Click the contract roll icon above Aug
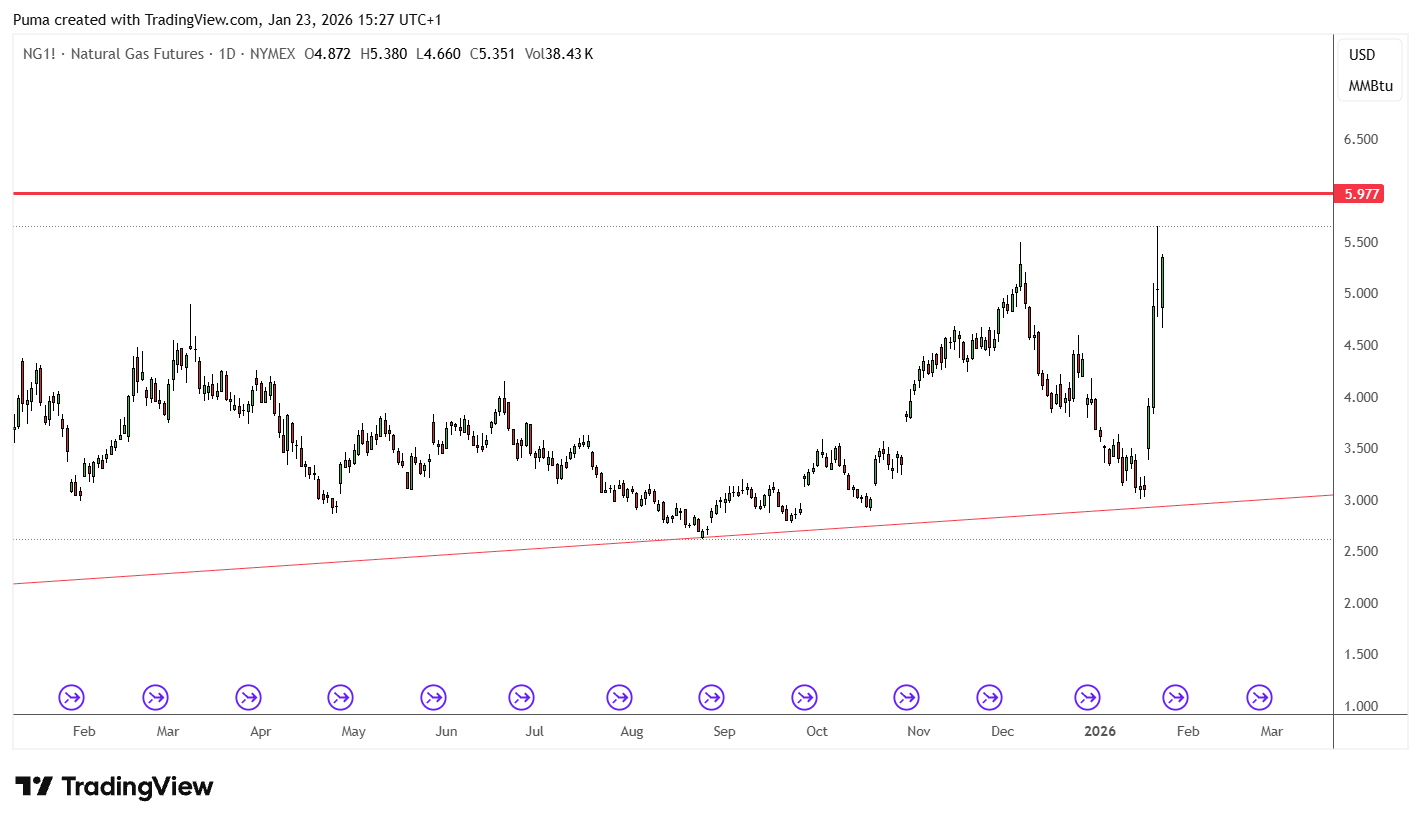Viewport: 1421px width, 824px height. tap(619, 697)
